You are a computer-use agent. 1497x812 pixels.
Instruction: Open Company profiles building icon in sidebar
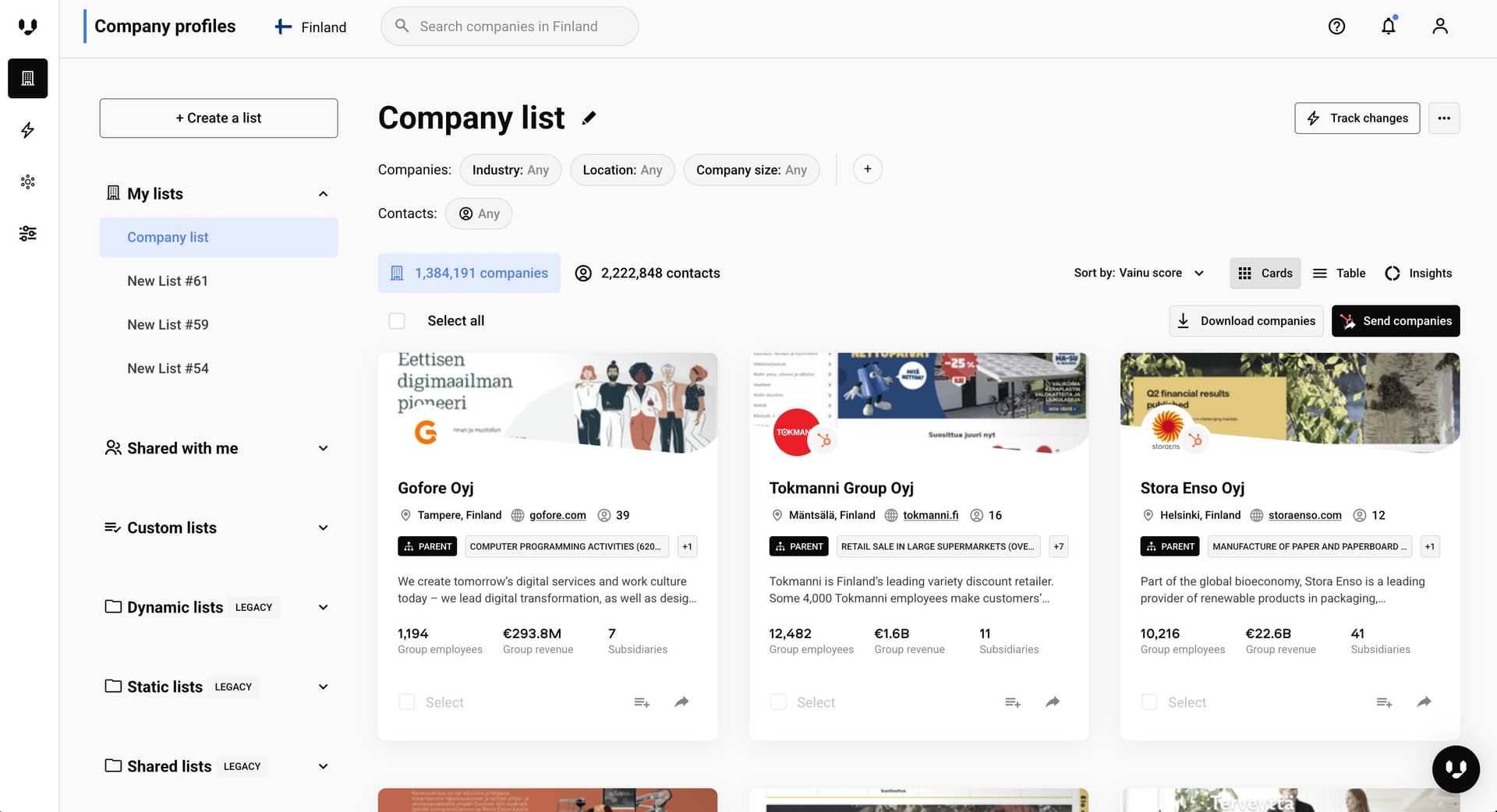click(x=28, y=79)
